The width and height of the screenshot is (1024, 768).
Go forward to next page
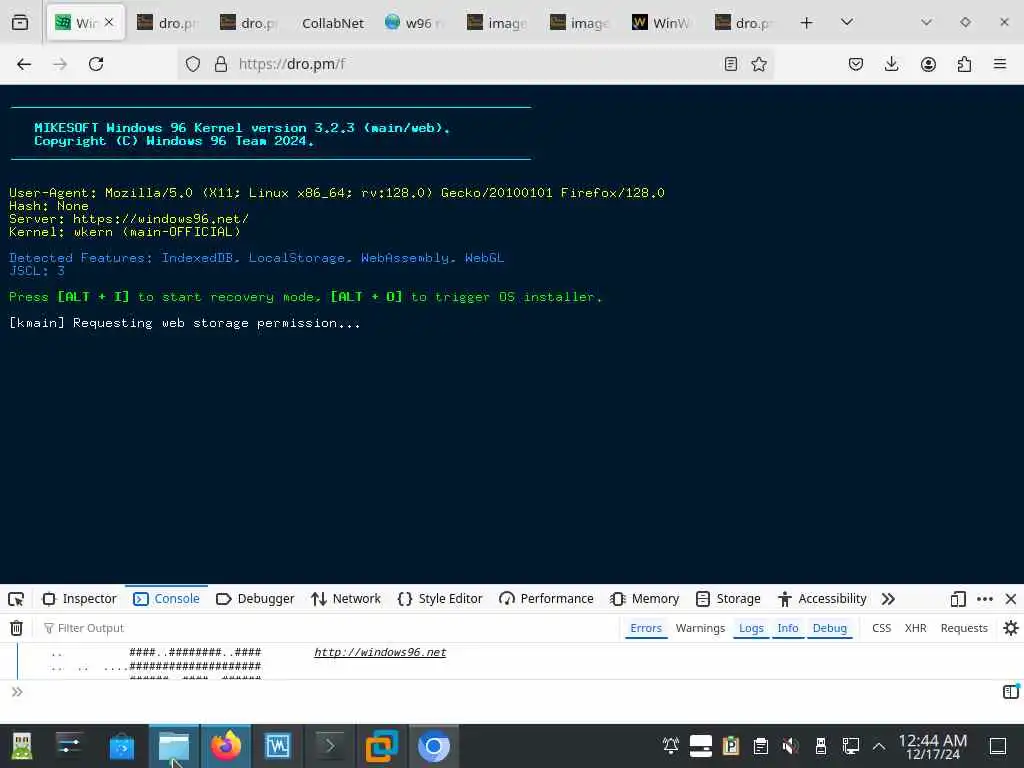point(60,64)
